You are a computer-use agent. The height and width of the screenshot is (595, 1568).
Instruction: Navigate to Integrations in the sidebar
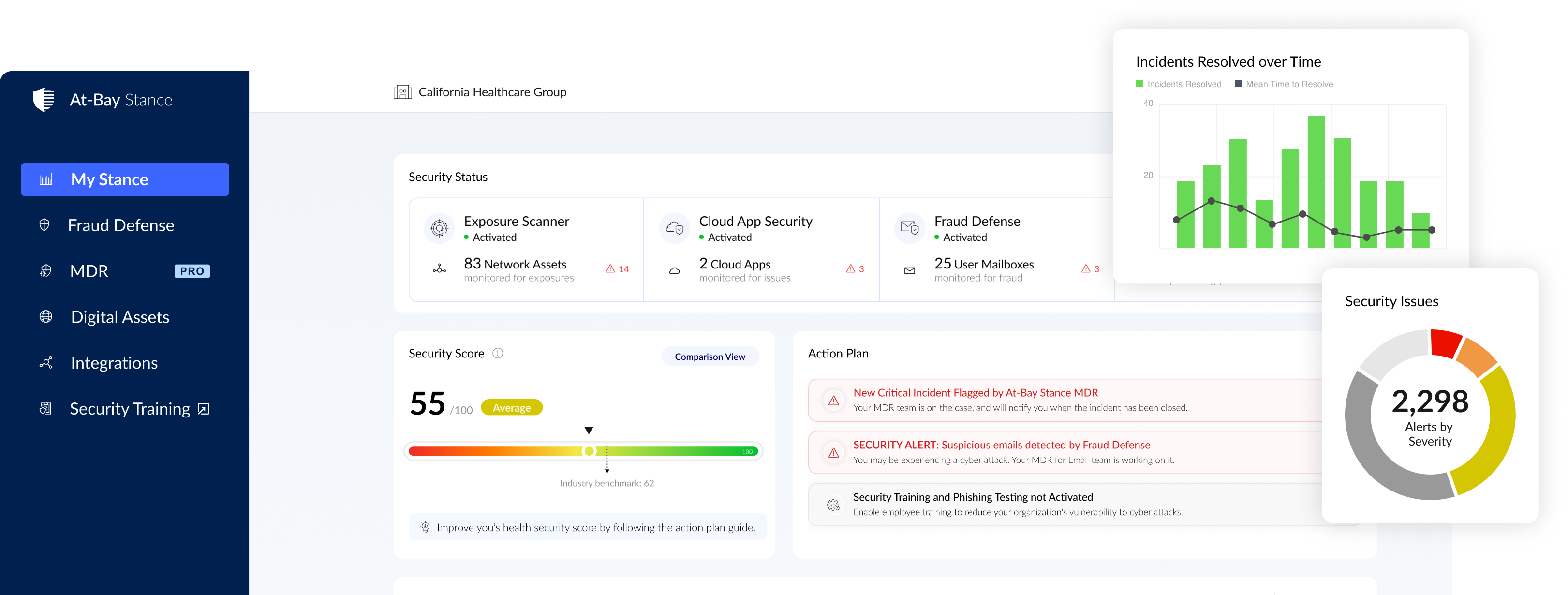tap(114, 363)
